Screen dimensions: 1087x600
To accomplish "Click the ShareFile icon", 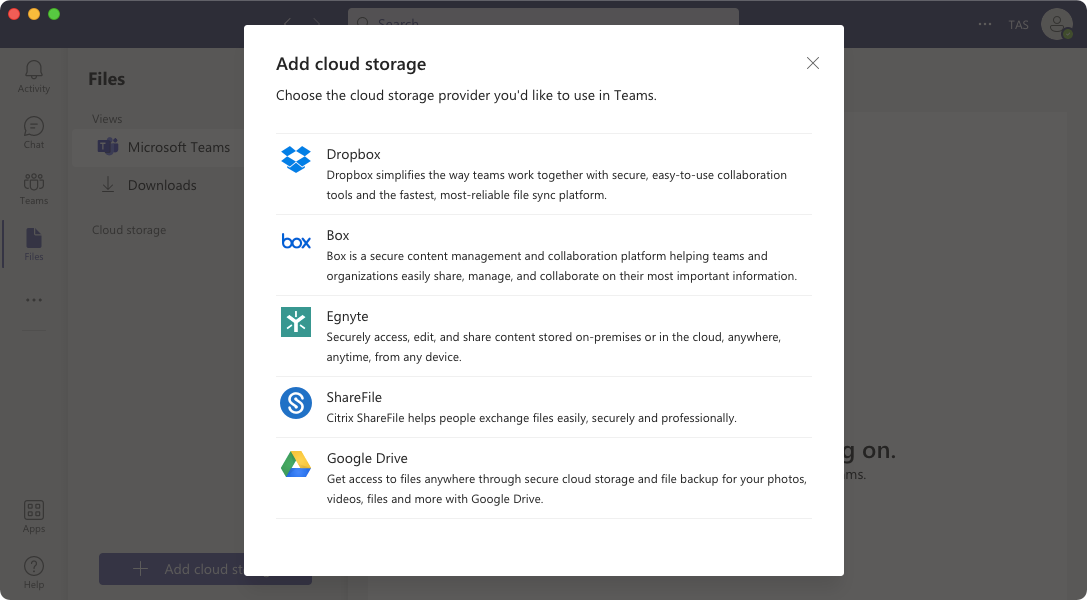I will [296, 402].
